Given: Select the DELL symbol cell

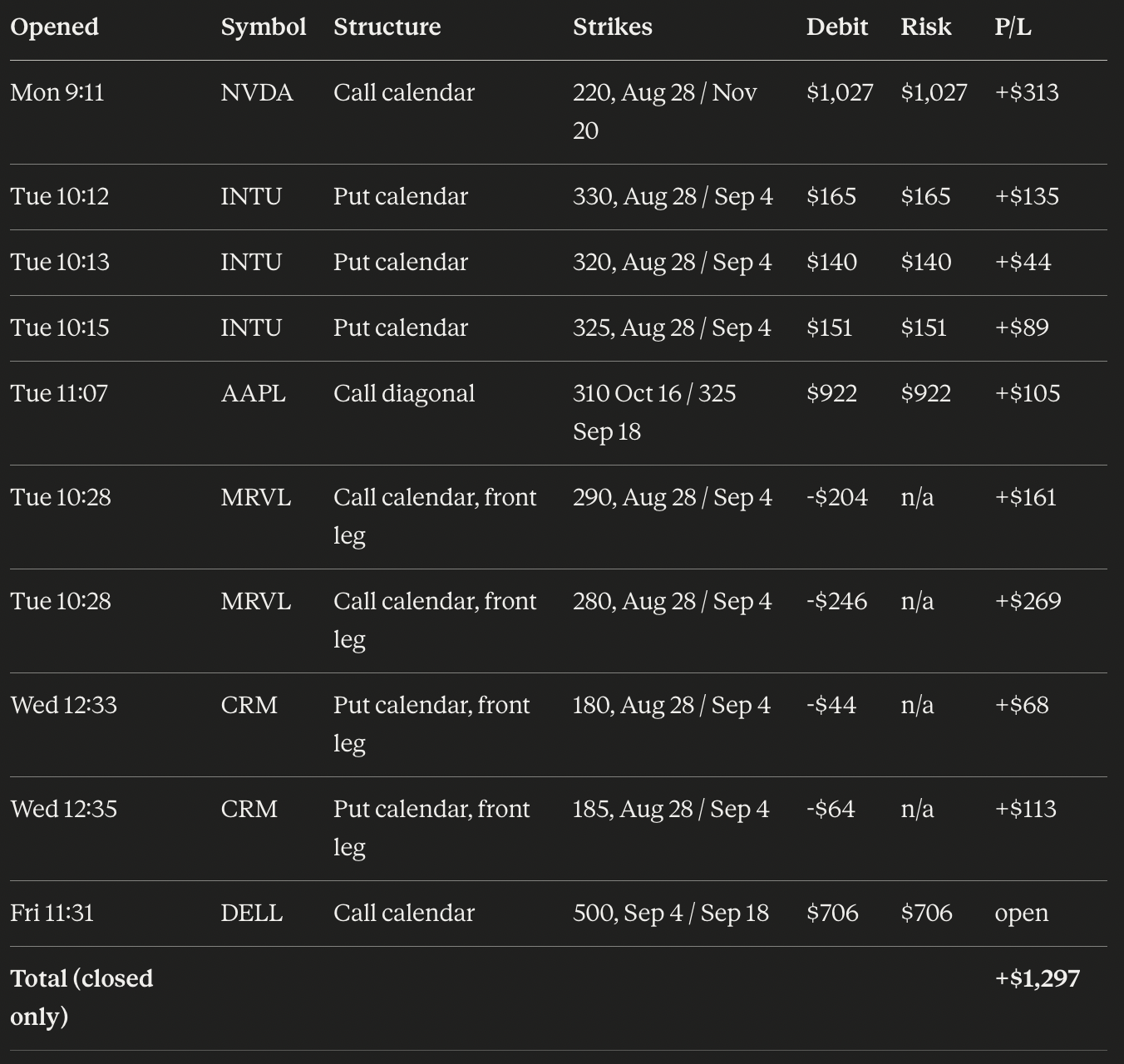Looking at the screenshot, I should (252, 913).
